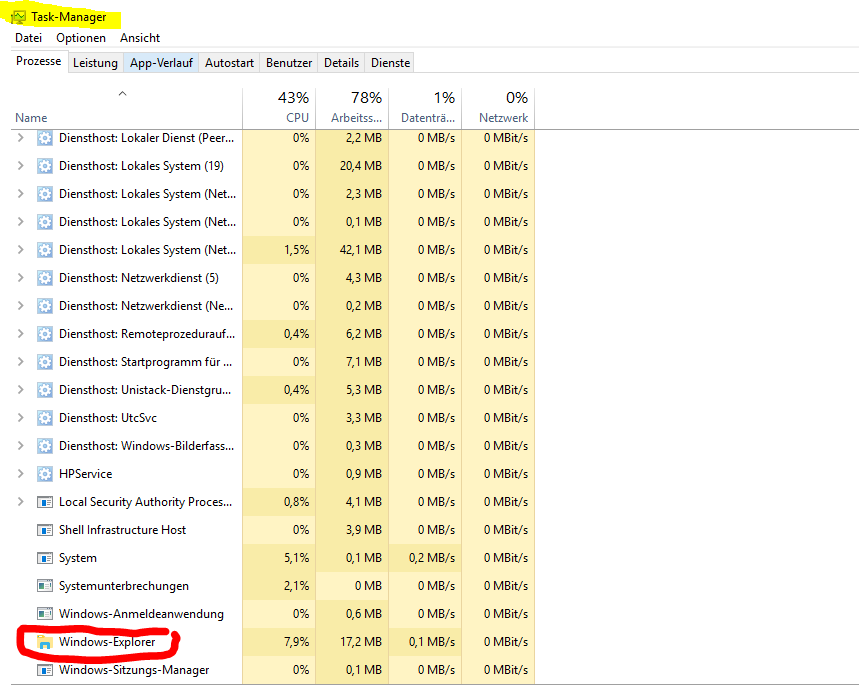
Task: Expand Diensthost: Netzwerkdienst (Ne... row
Action: 20,305
